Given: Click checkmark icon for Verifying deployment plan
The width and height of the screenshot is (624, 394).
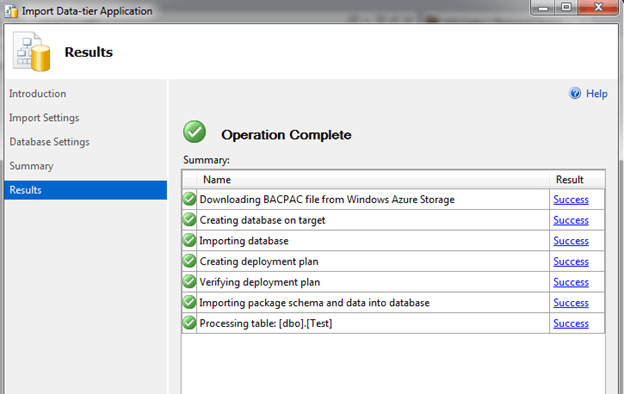Looking at the screenshot, I should click(189, 282).
